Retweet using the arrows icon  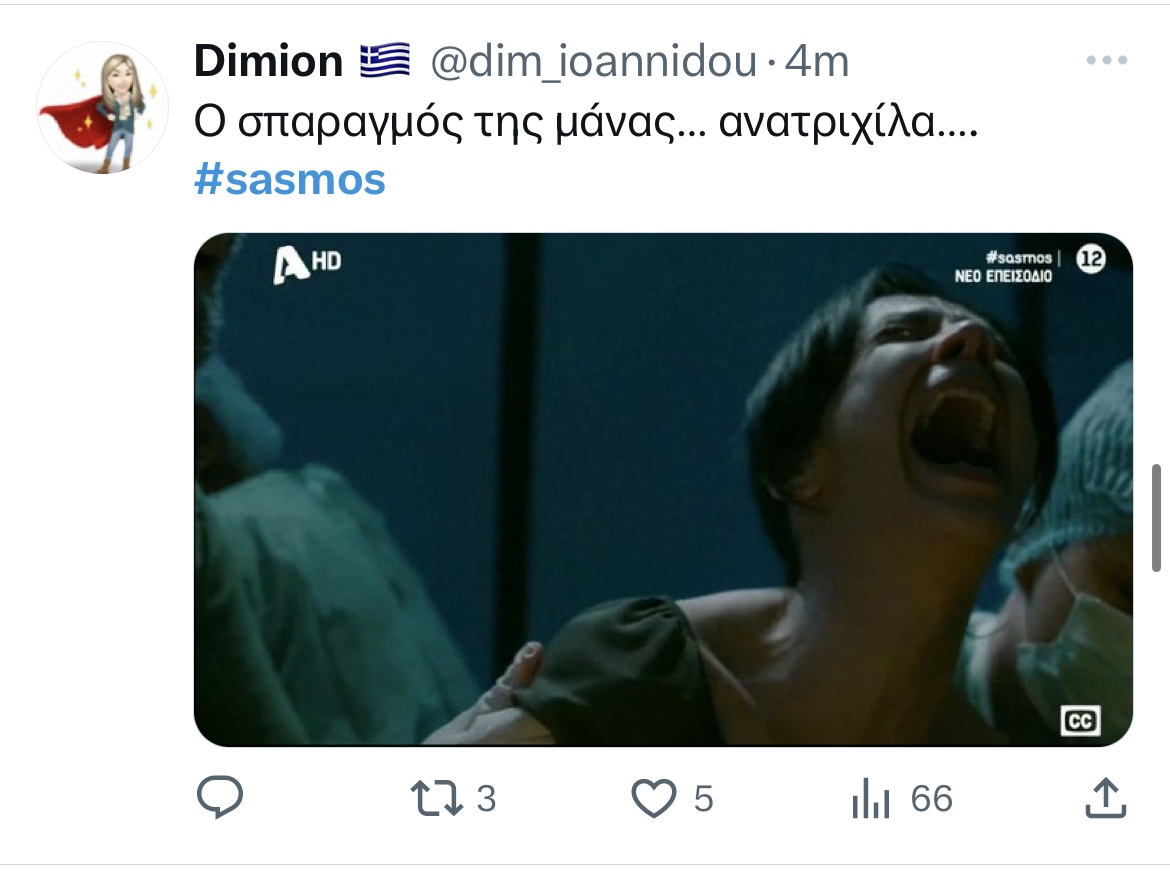click(437, 798)
